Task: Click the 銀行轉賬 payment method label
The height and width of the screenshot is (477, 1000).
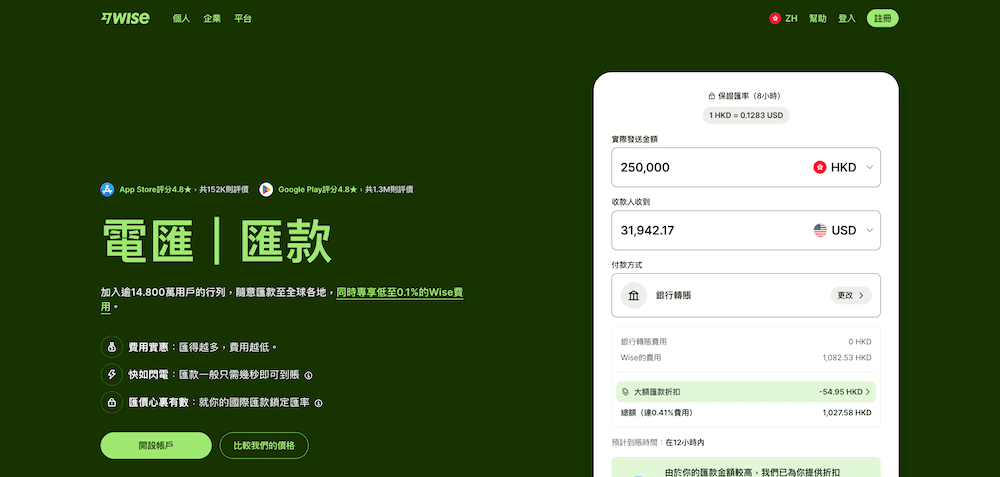Action: (673, 295)
